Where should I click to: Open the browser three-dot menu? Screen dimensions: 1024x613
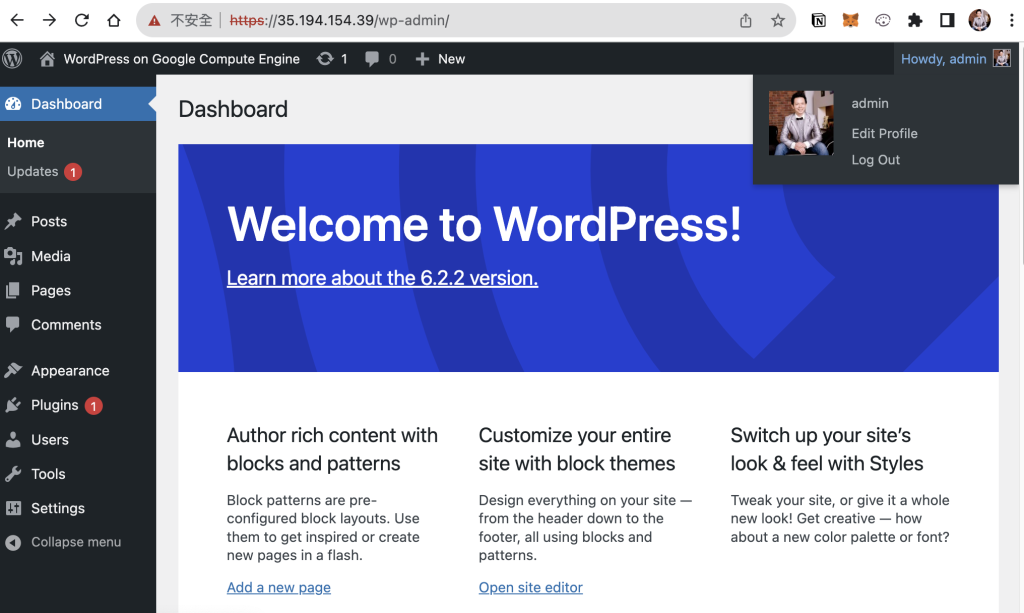(x=1011, y=20)
